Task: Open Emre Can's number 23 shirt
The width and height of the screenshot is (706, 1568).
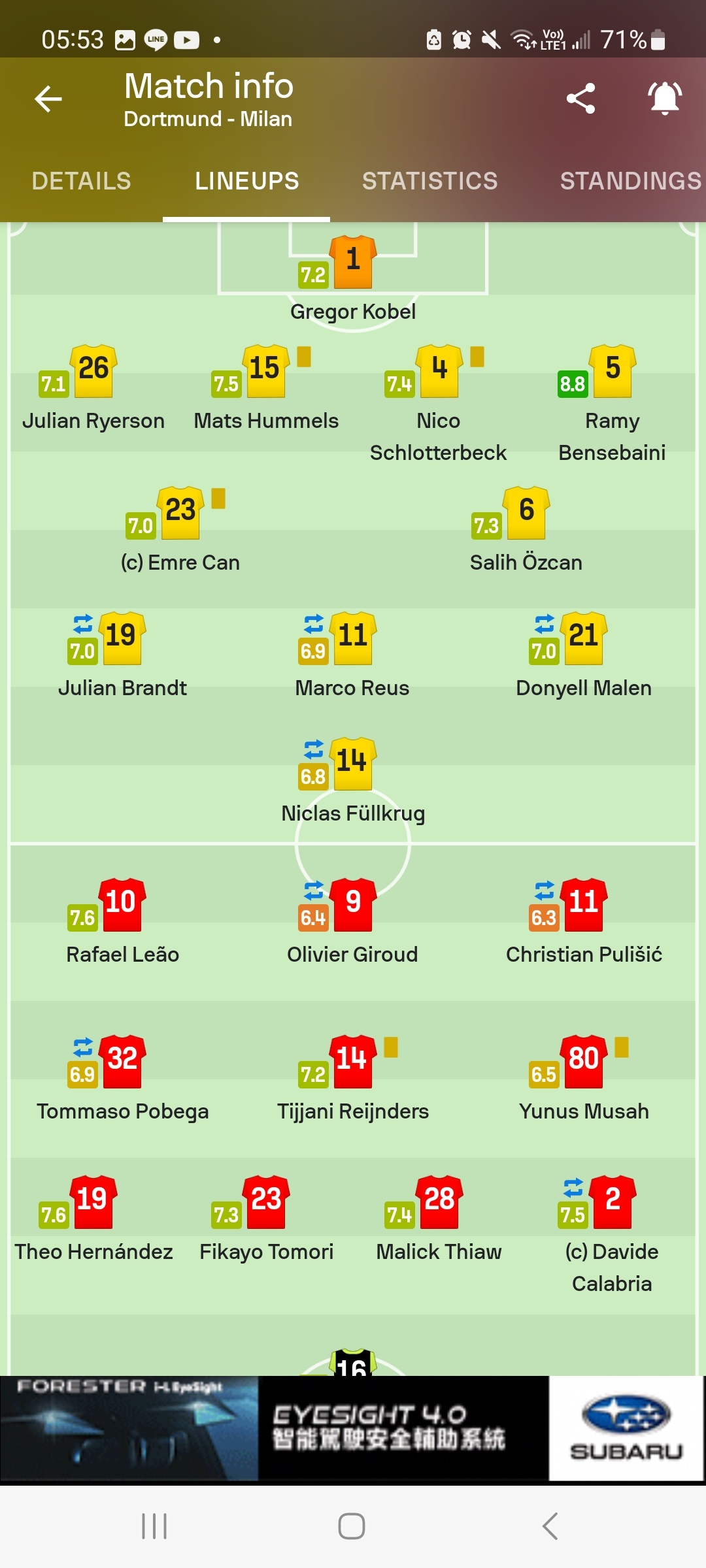Action: [x=180, y=513]
